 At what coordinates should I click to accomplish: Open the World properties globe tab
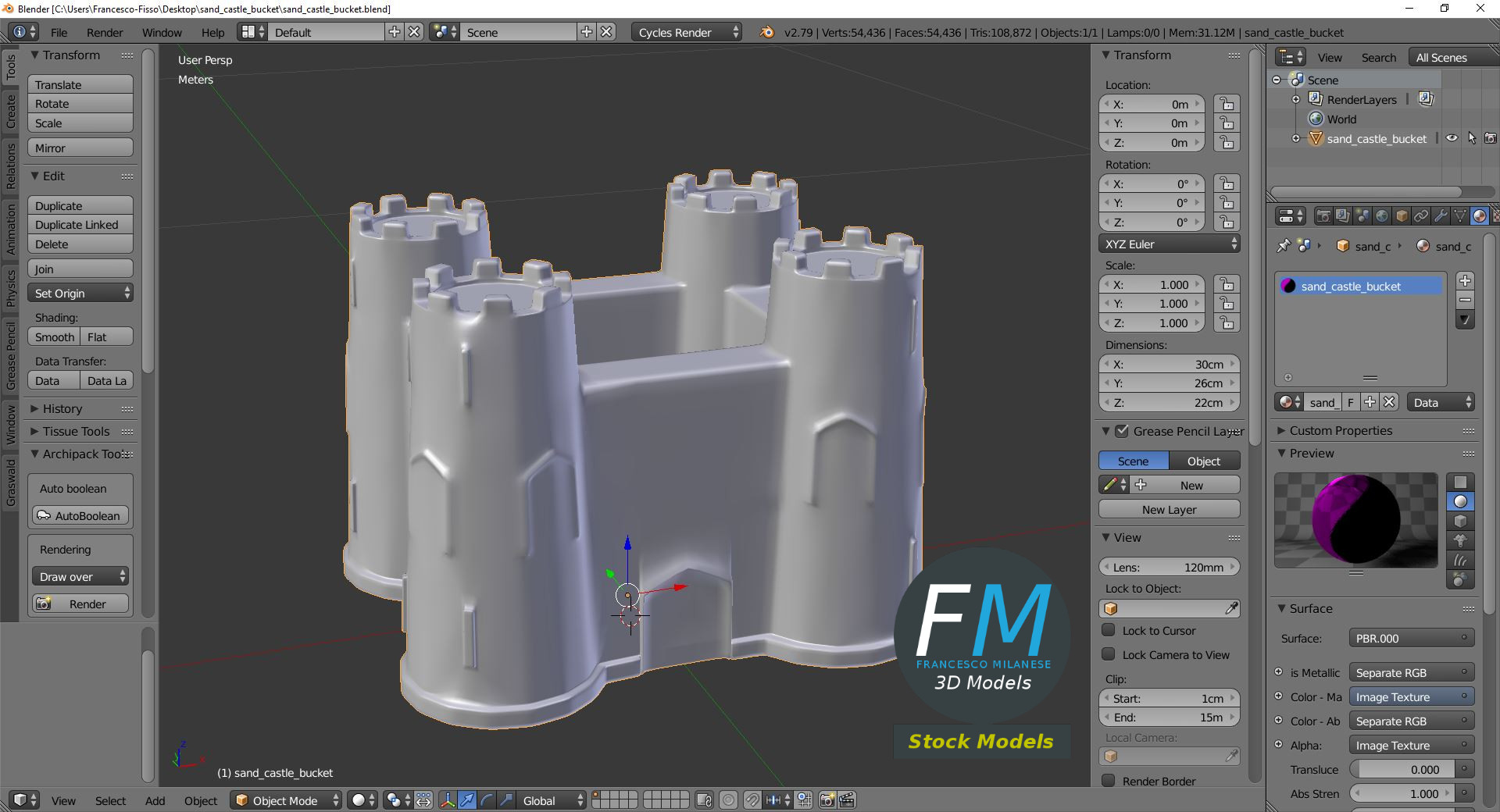pos(1382,216)
